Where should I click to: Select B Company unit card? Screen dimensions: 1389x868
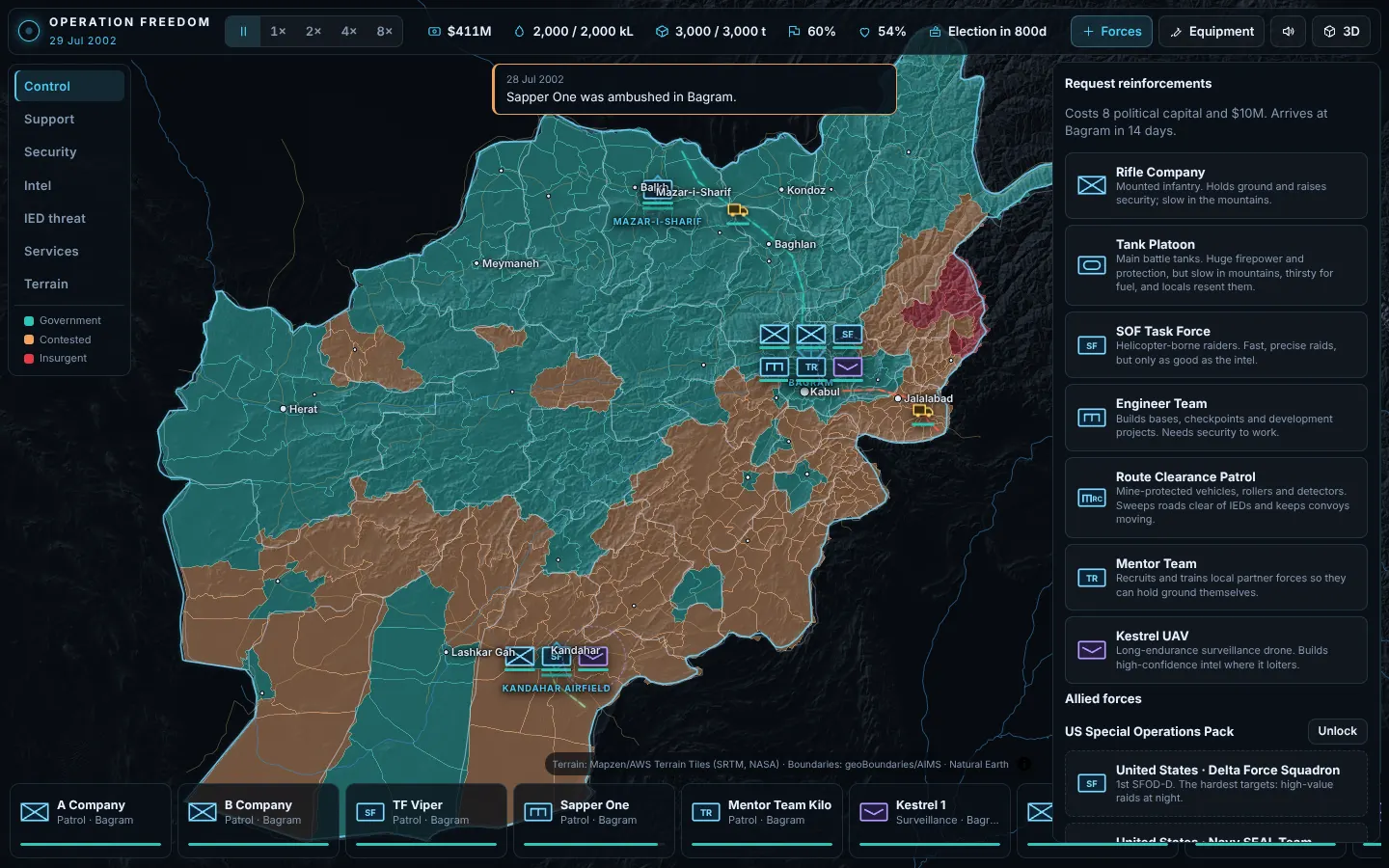259,820
